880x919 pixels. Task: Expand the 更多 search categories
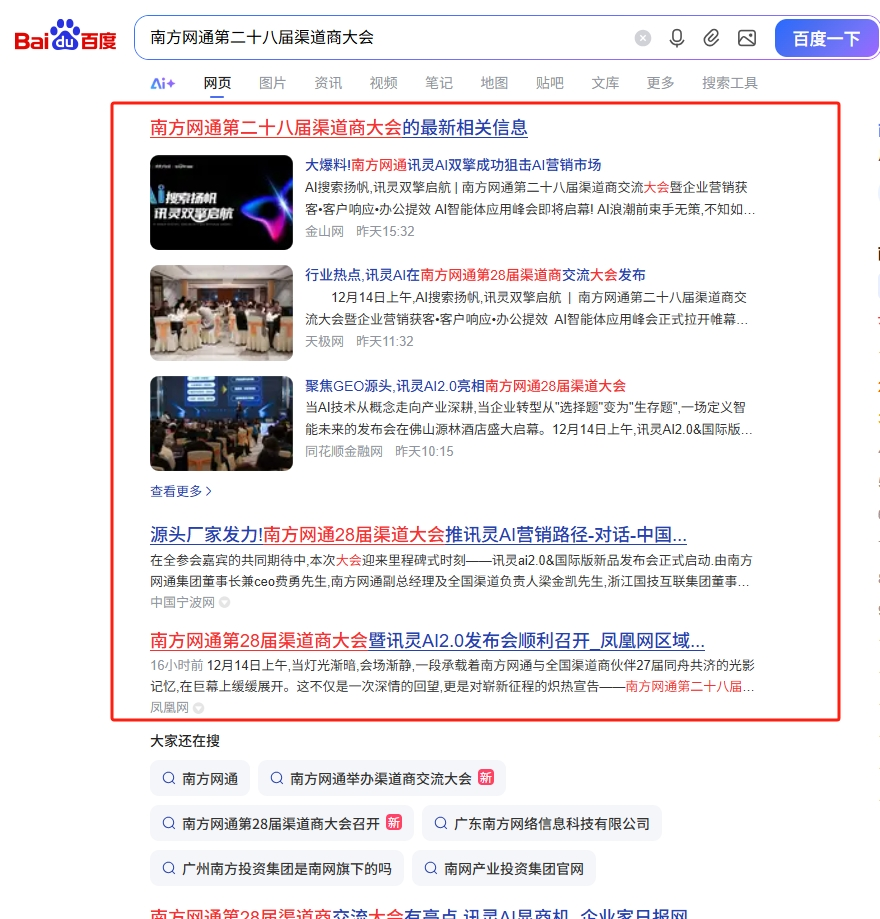pyautogui.click(x=660, y=83)
